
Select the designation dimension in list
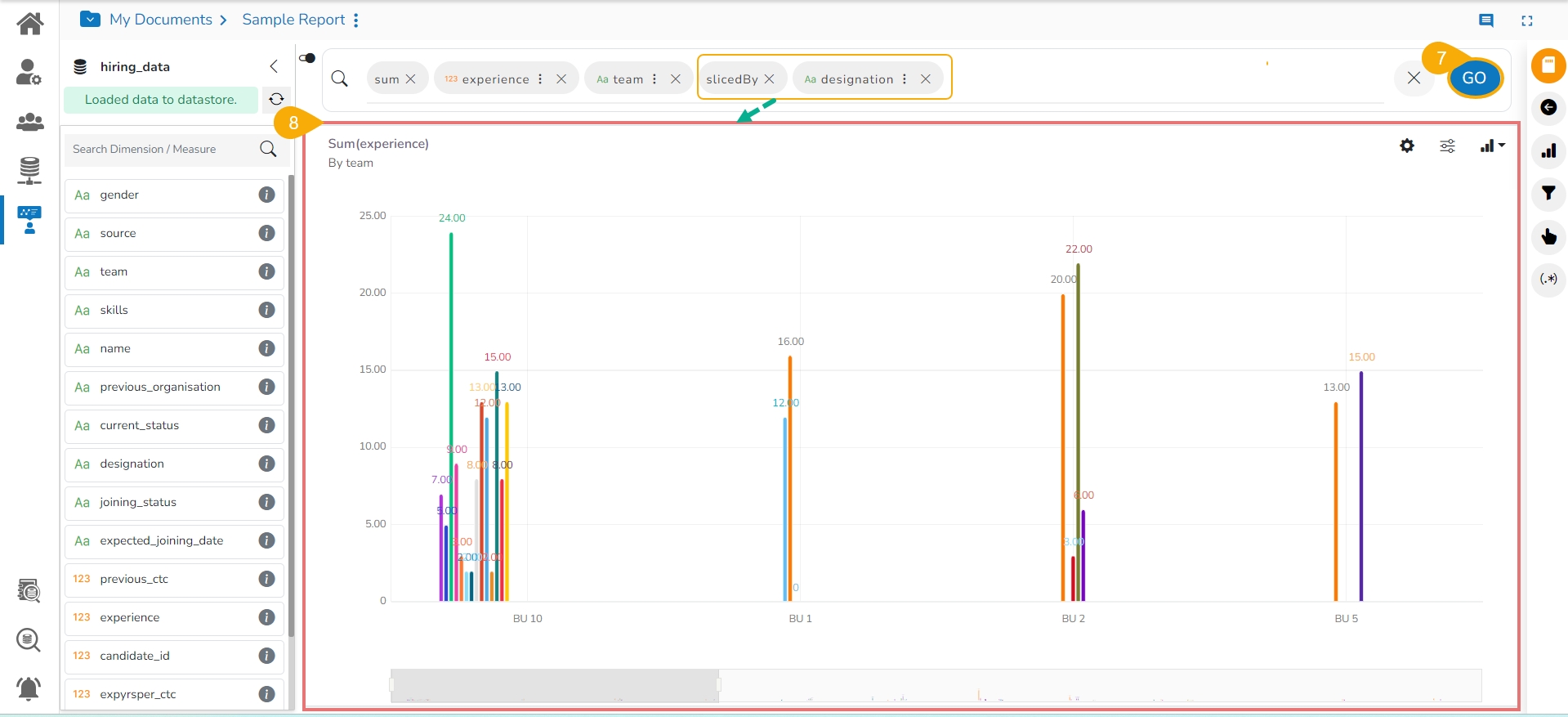point(174,464)
